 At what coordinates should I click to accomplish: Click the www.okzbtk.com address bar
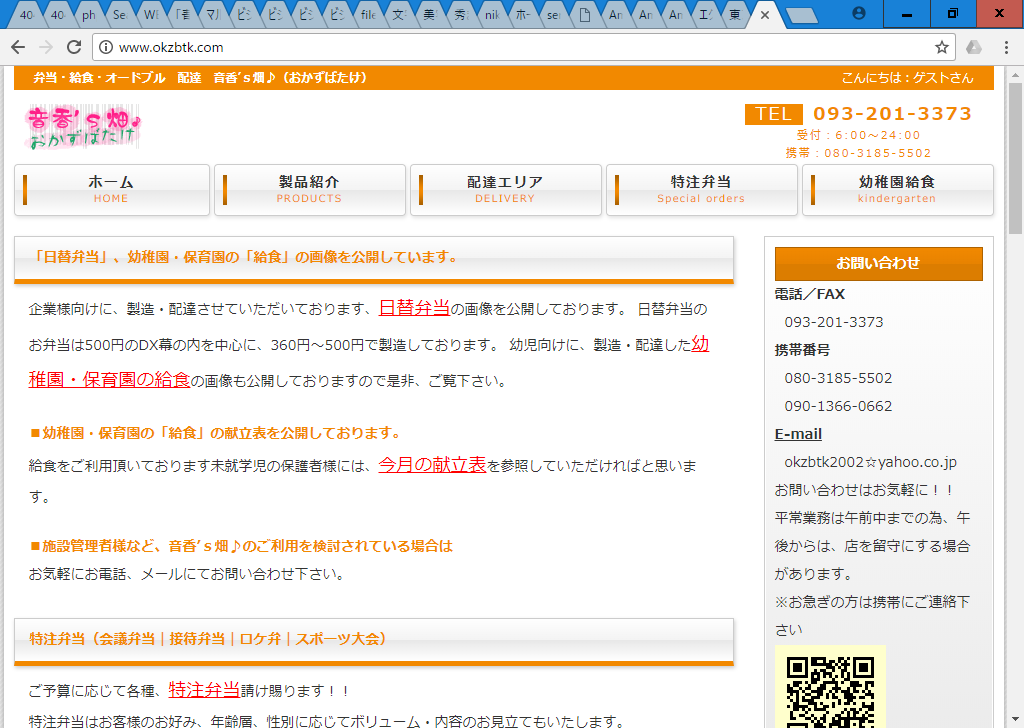tap(522, 47)
